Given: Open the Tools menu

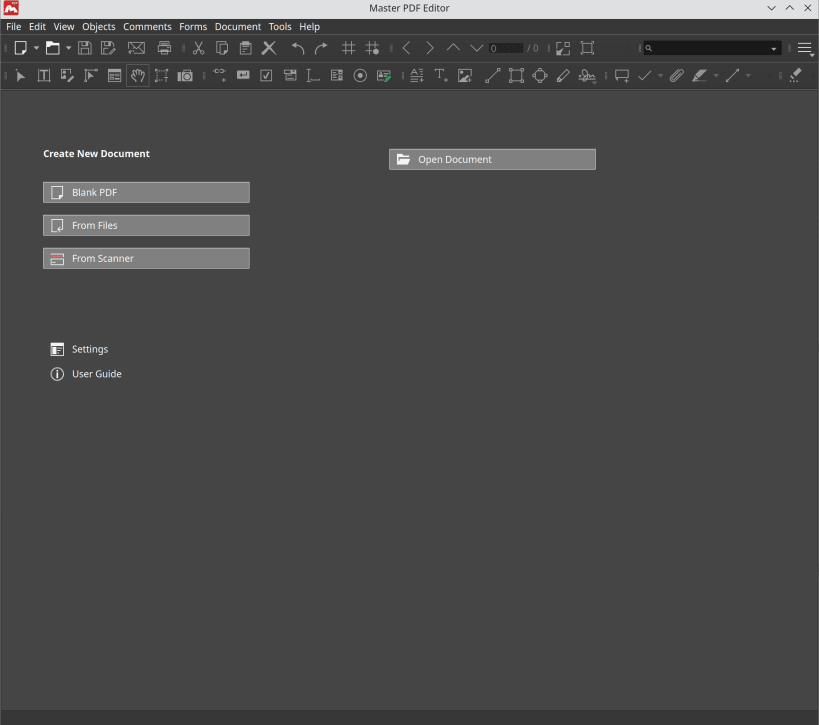Looking at the screenshot, I should [x=280, y=27].
